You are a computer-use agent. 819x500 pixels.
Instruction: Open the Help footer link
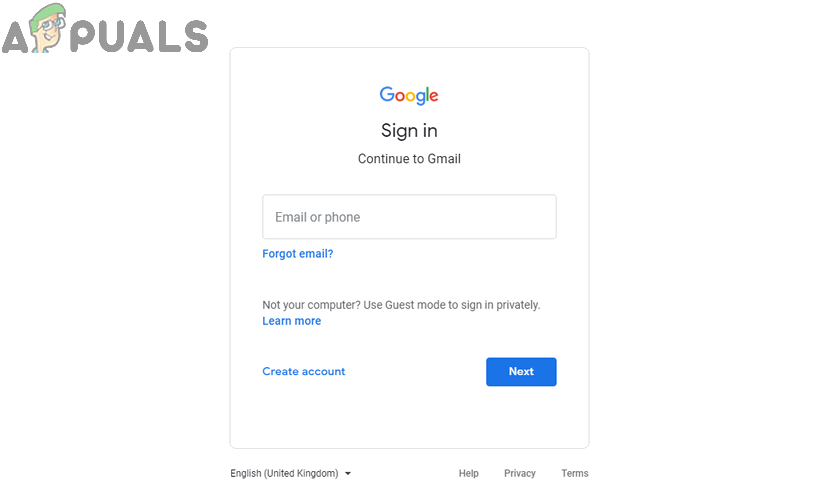pyautogui.click(x=468, y=473)
